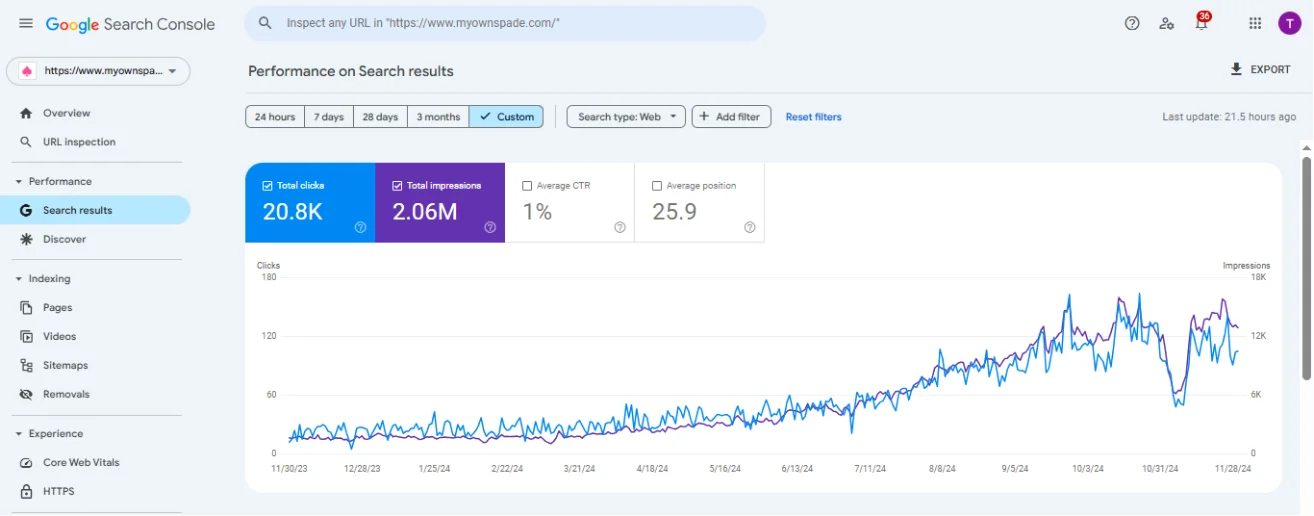
Task: Click help icon on Total impressions card
Action: pos(490,227)
